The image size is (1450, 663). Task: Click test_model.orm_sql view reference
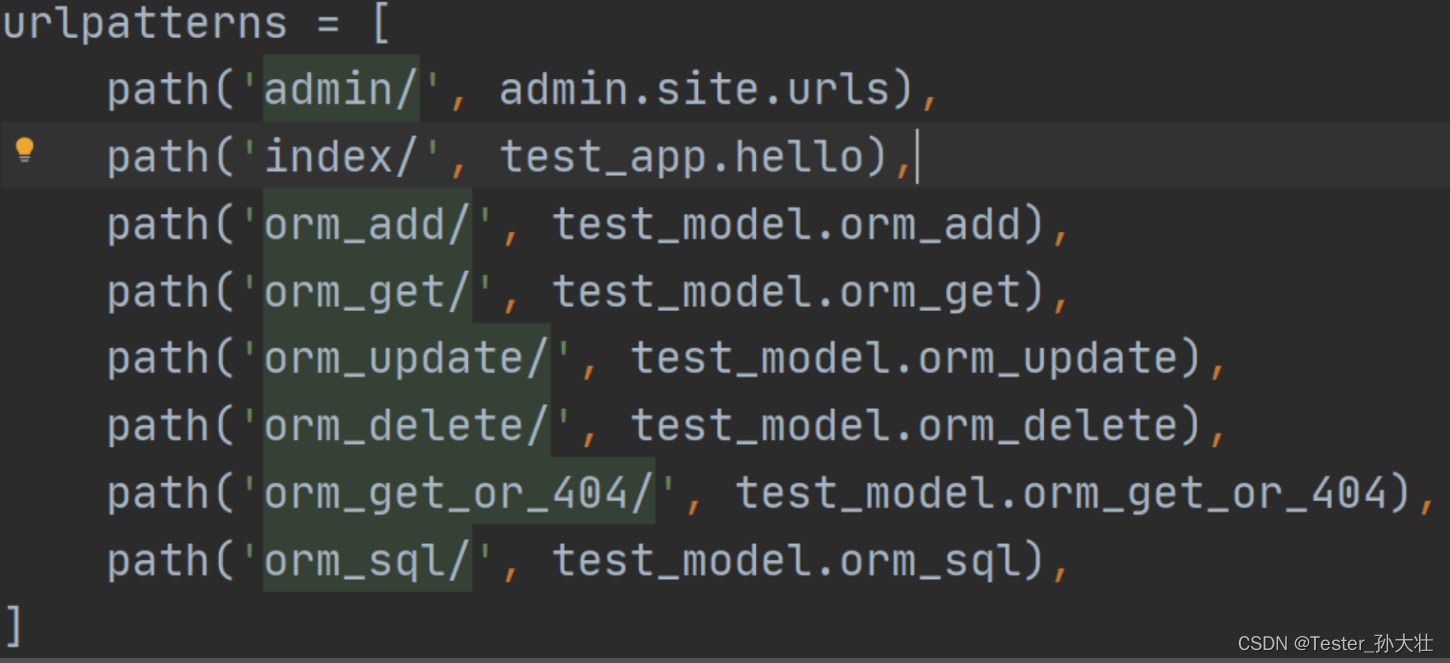click(x=787, y=560)
